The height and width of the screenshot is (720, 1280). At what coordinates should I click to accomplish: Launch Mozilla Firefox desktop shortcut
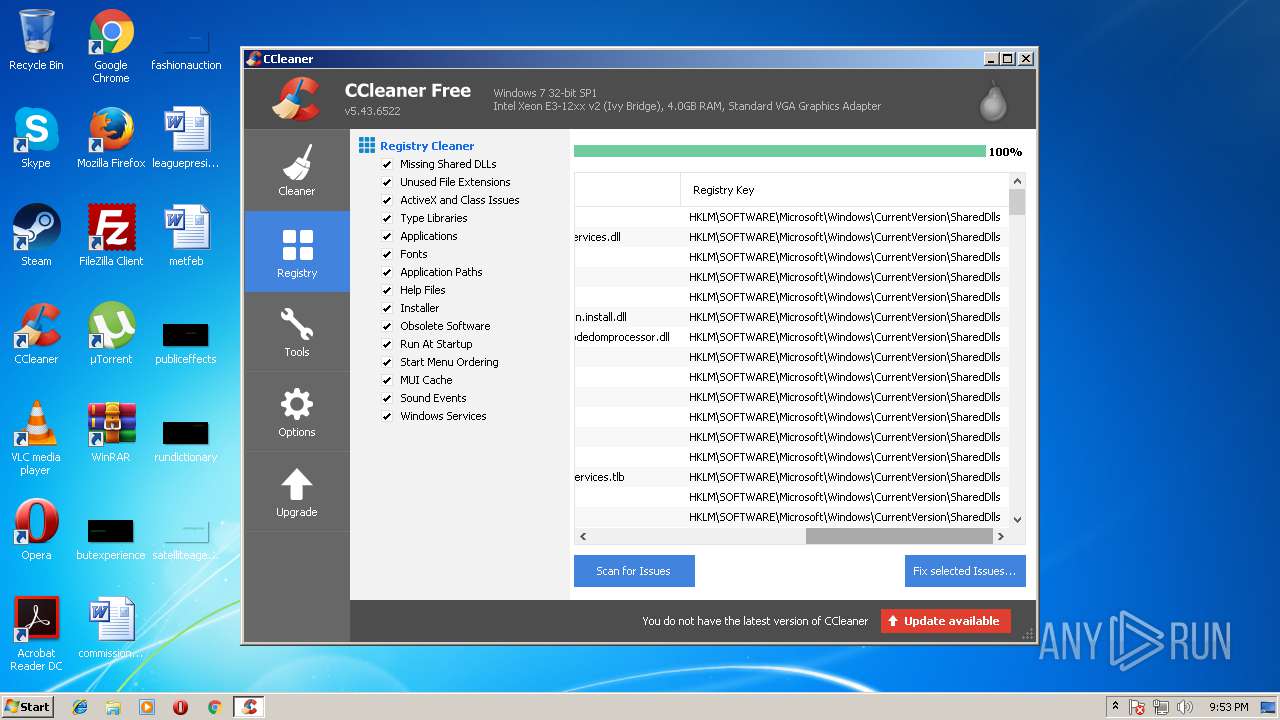[x=111, y=138]
